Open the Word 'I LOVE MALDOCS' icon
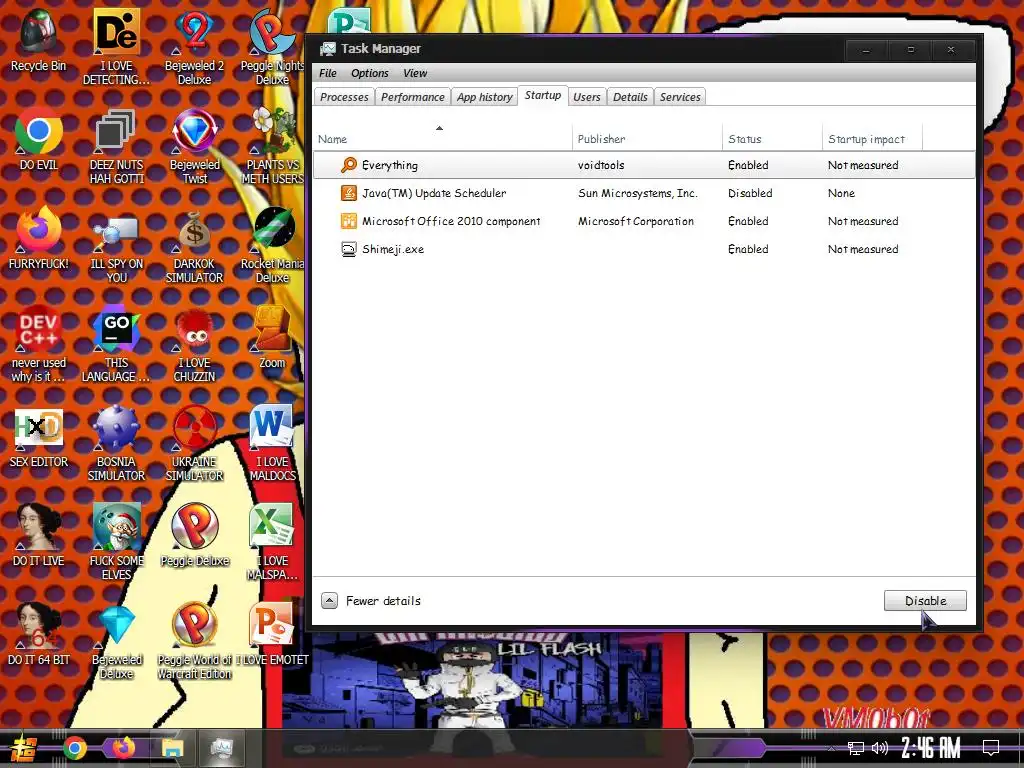 (272, 443)
